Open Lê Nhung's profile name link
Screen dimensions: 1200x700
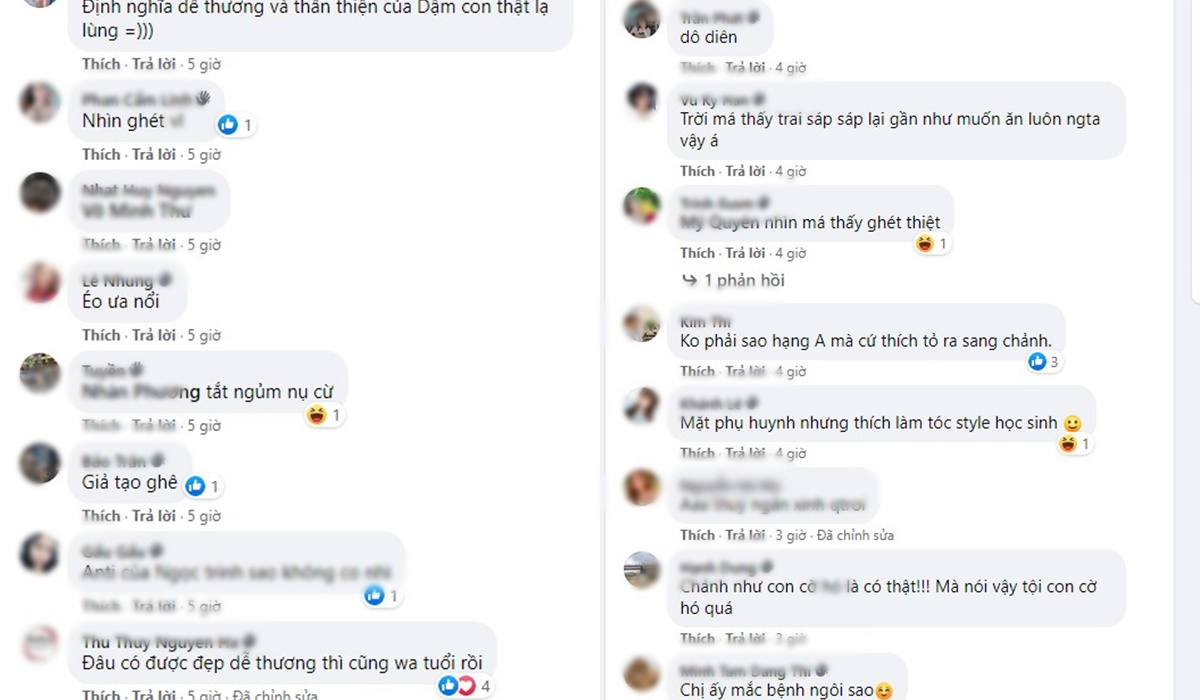coord(117,280)
